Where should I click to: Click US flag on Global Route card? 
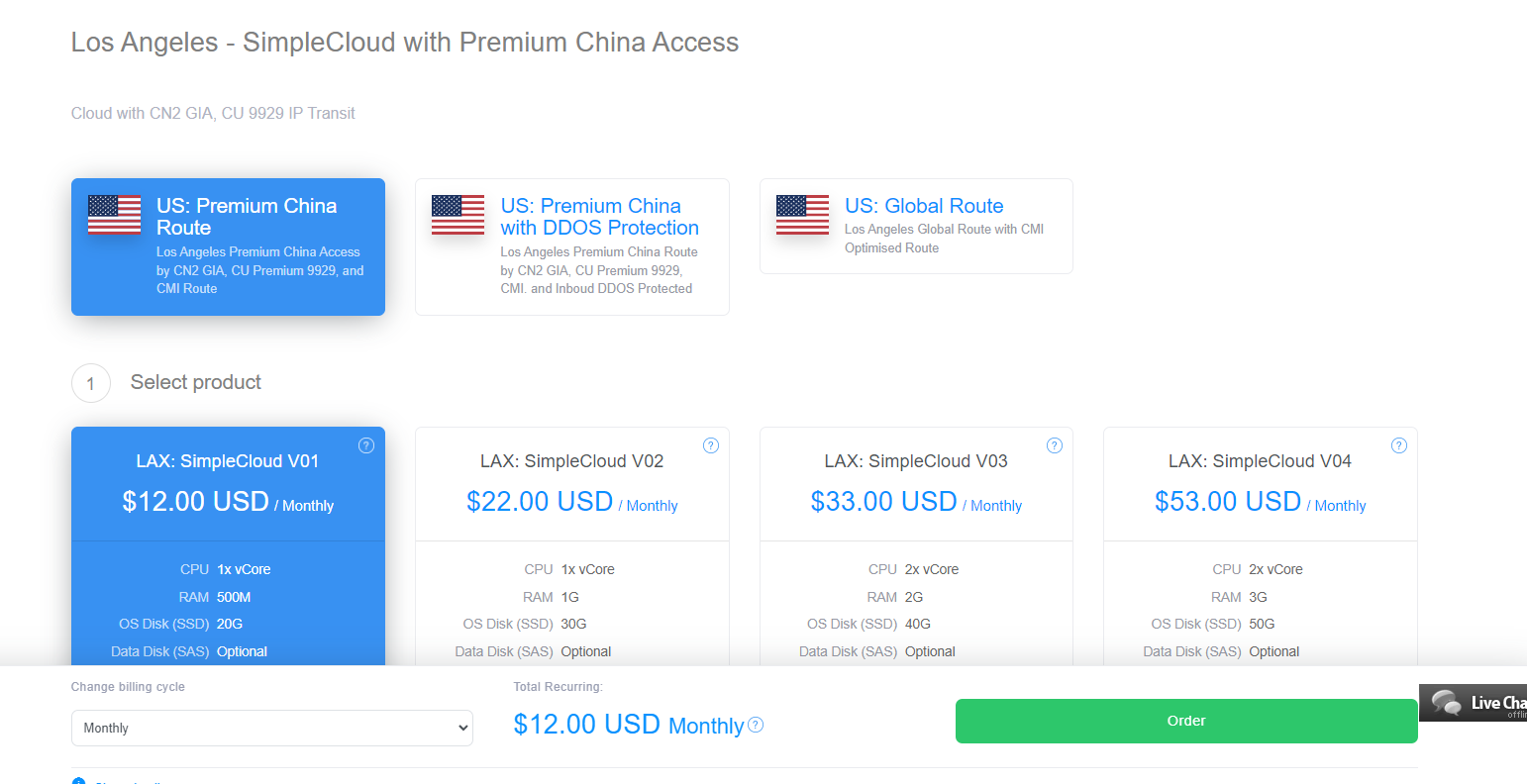(x=802, y=215)
